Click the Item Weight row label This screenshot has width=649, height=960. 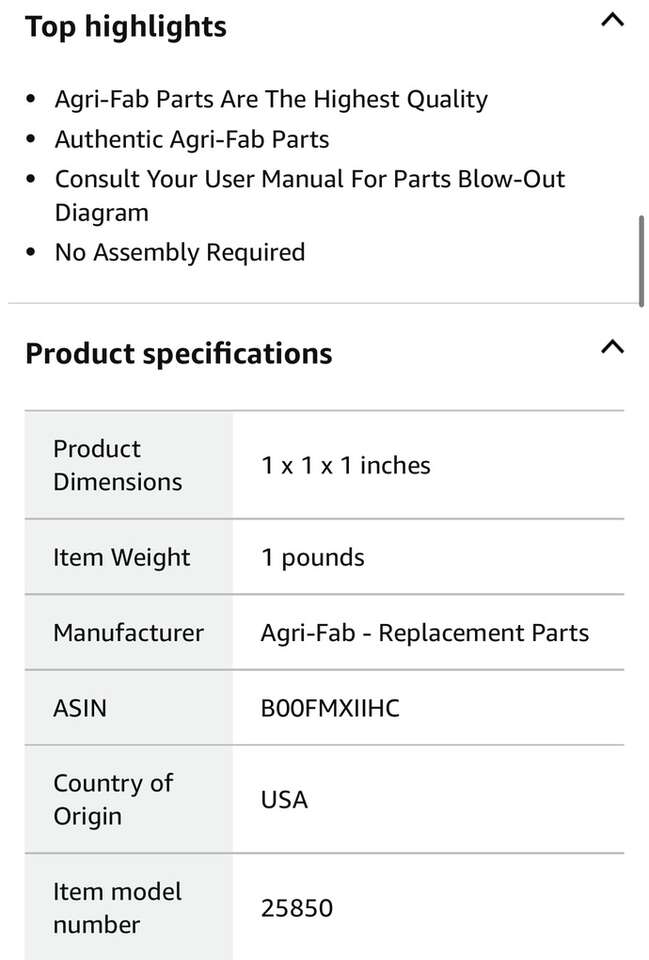[122, 557]
